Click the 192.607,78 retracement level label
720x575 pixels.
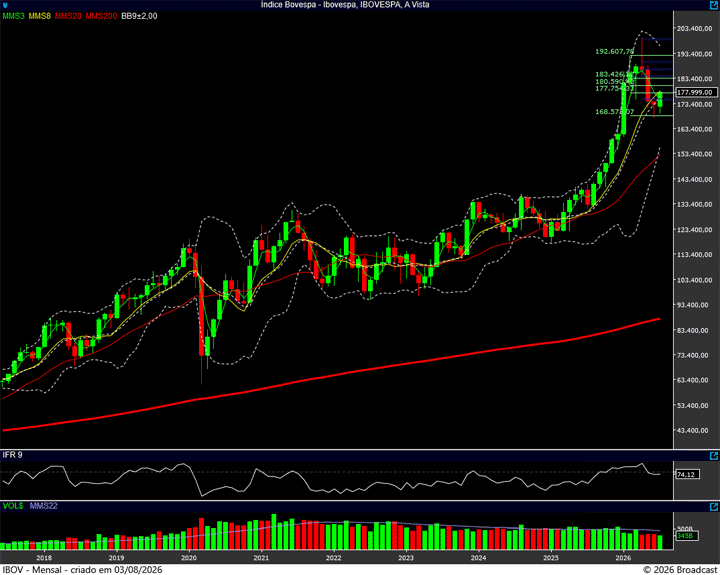click(x=614, y=51)
